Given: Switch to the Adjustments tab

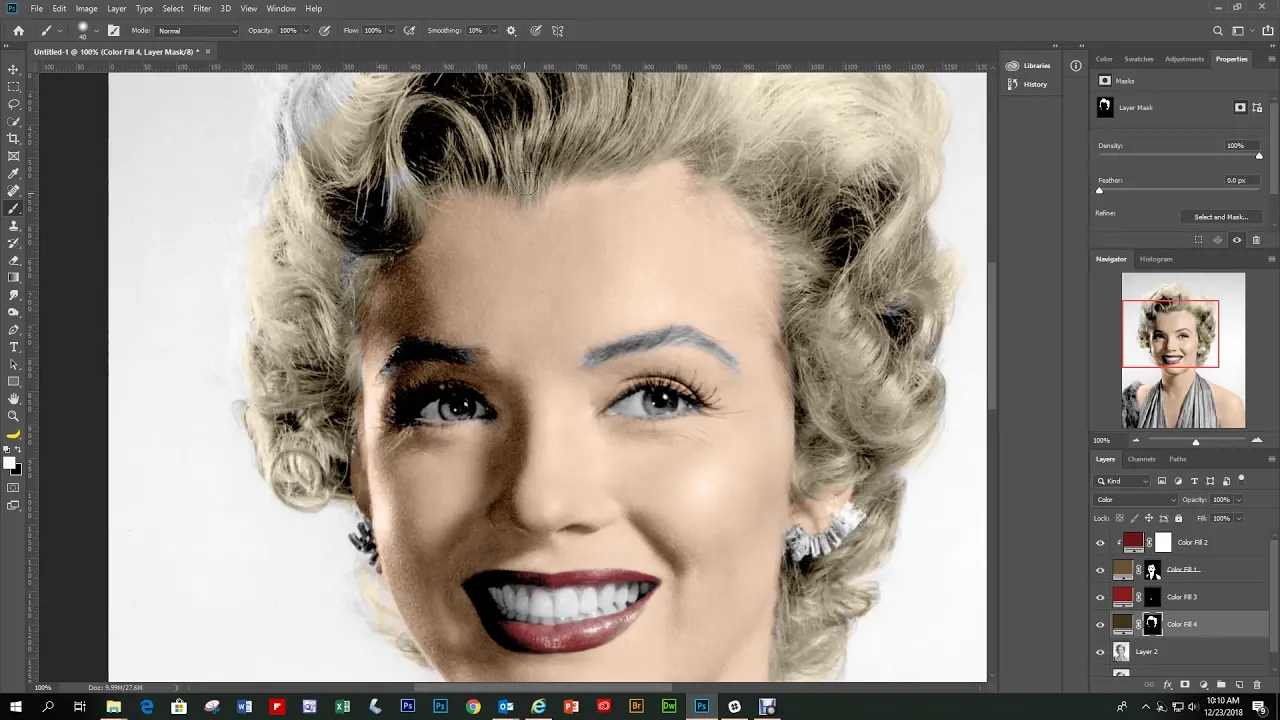Looking at the screenshot, I should (x=1184, y=59).
